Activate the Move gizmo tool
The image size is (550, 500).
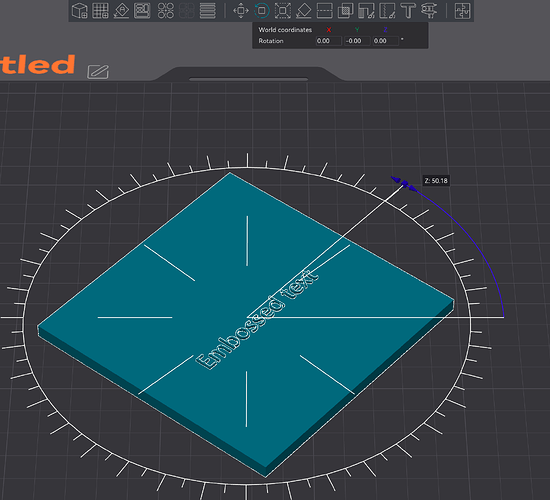(241, 11)
